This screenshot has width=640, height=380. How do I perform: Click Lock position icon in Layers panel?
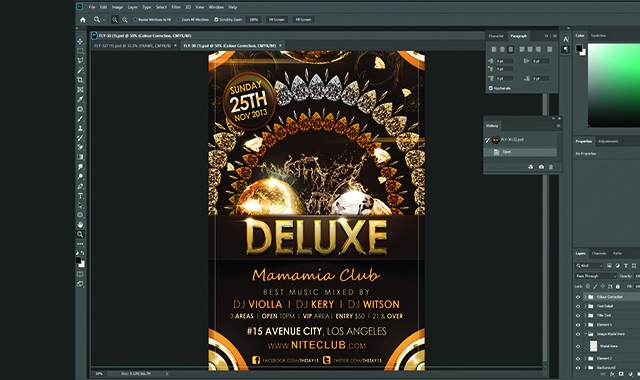click(603, 286)
